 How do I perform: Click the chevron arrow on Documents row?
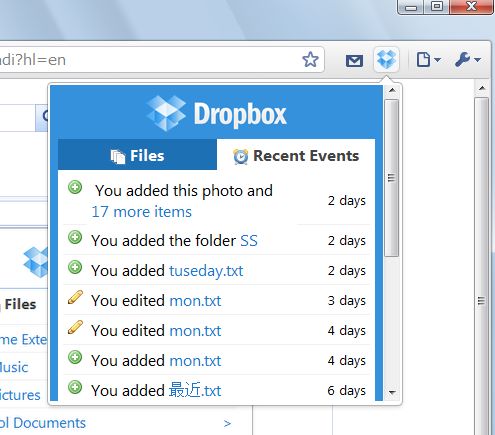[x=227, y=423]
